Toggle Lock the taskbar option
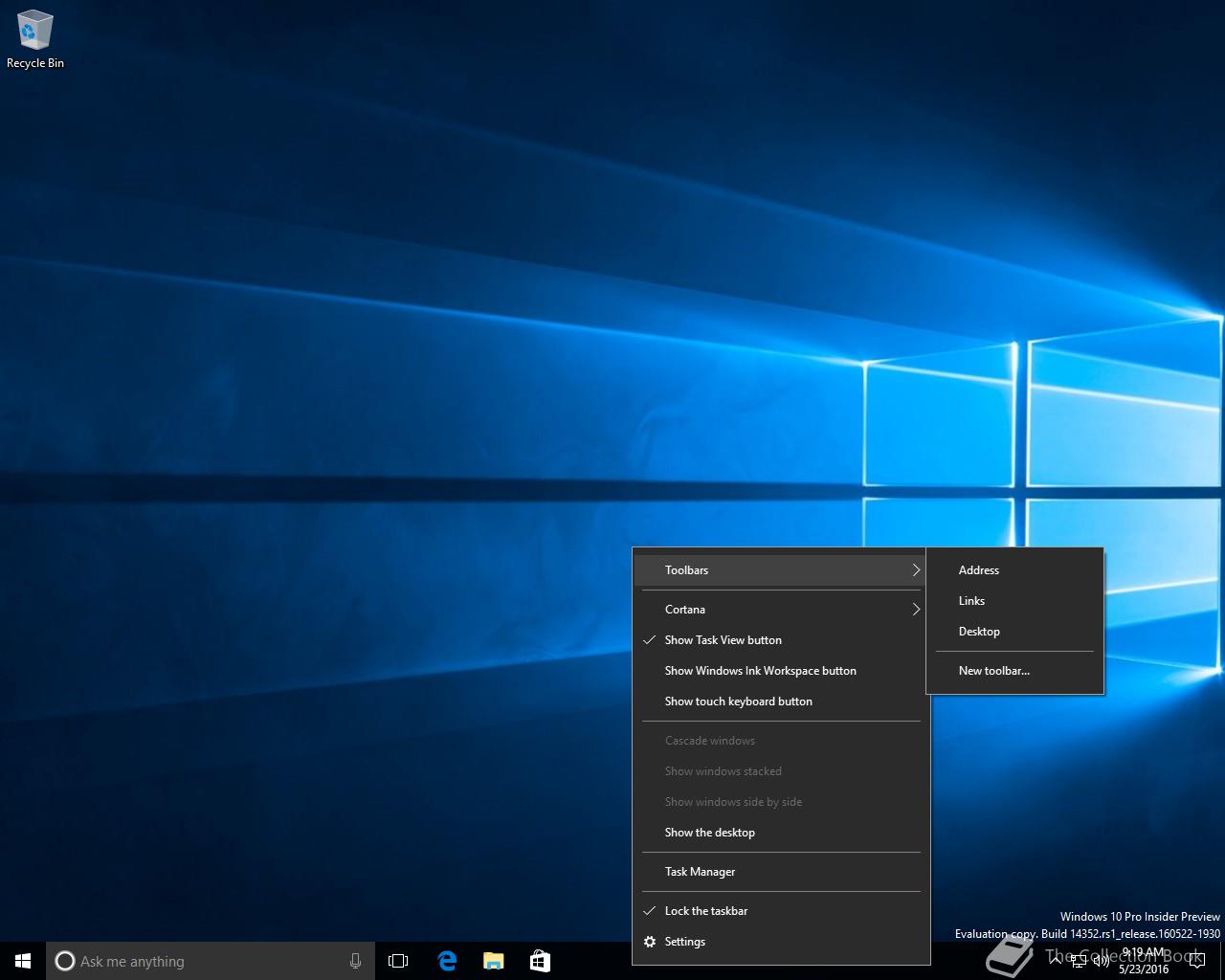Viewport: 1225px width, 980px height. click(x=781, y=911)
